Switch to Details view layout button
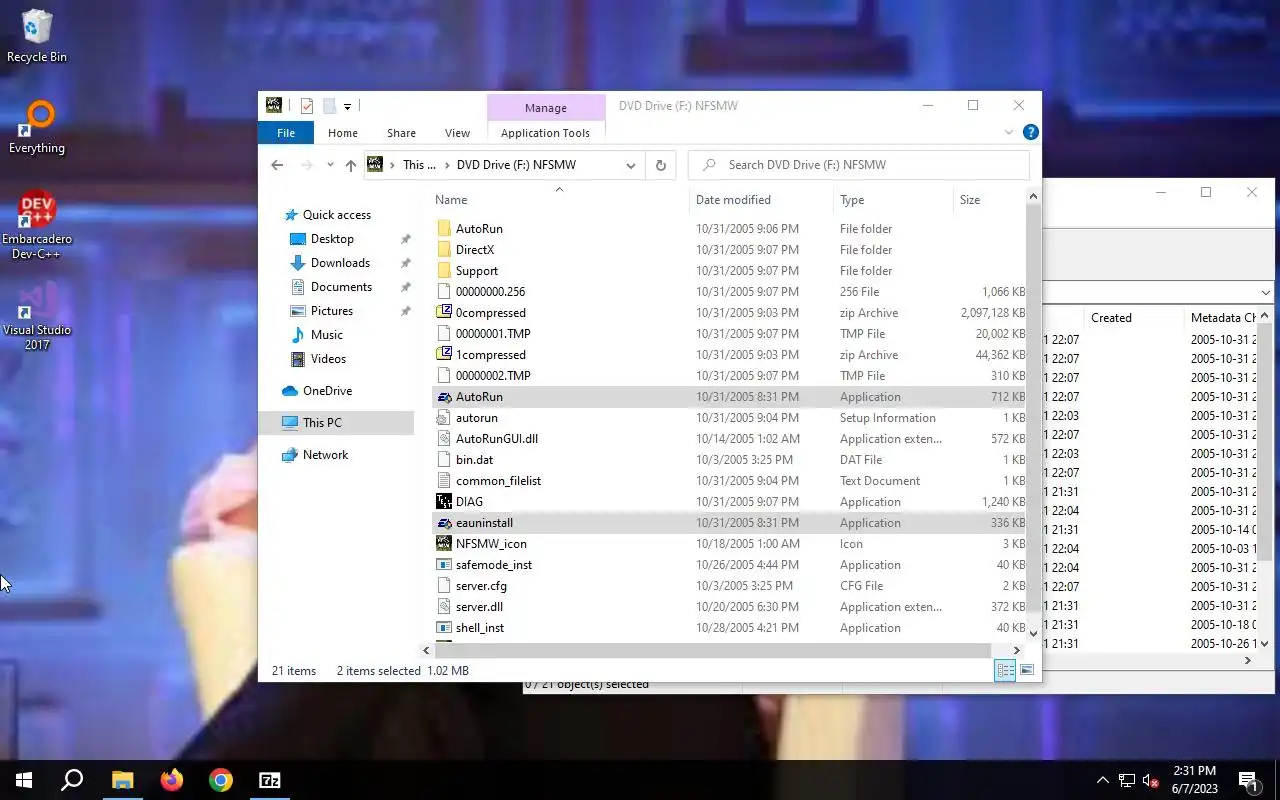This screenshot has width=1280, height=800. pyautogui.click(x=1005, y=670)
